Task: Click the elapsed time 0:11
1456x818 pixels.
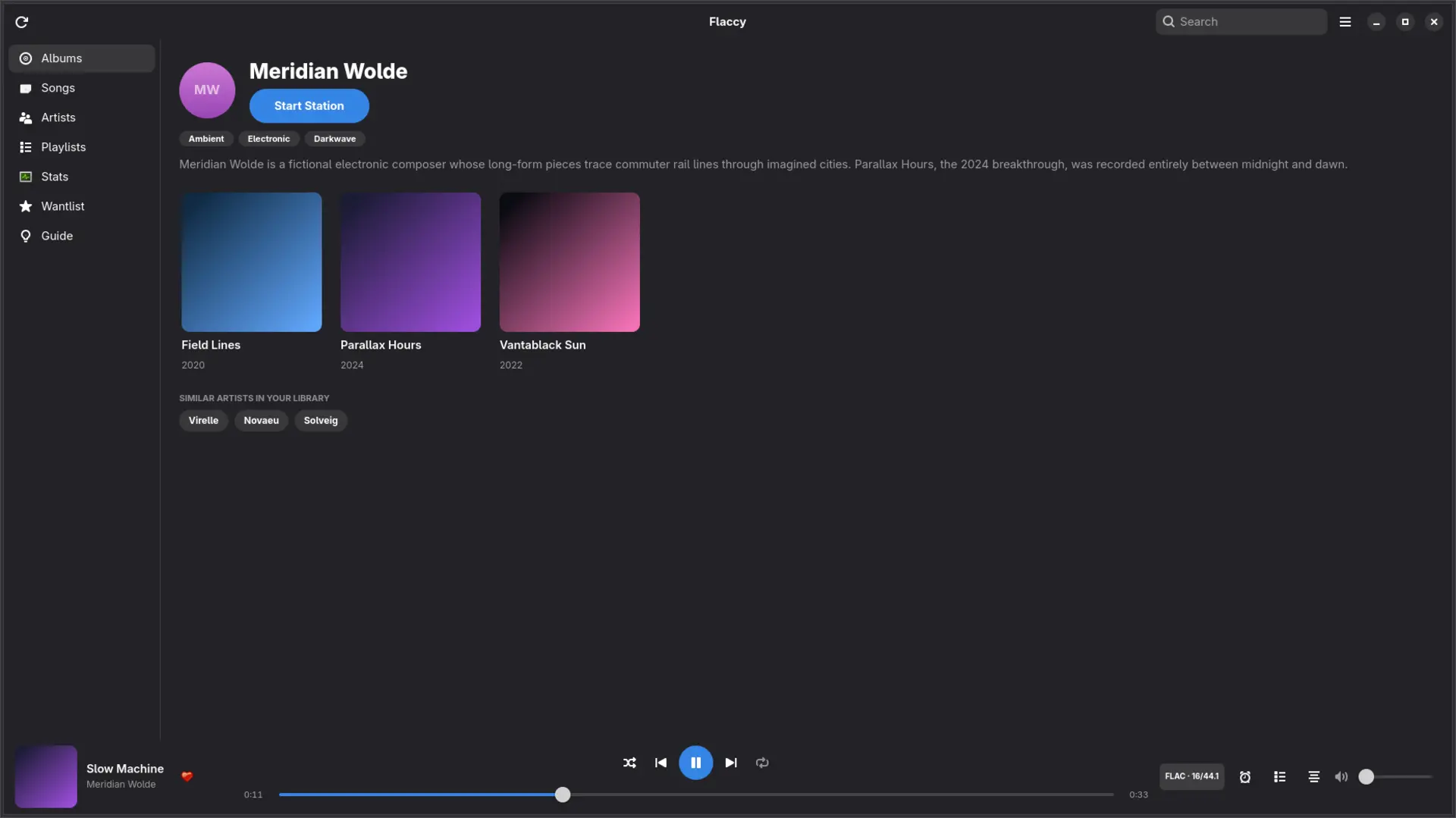Action: (253, 795)
